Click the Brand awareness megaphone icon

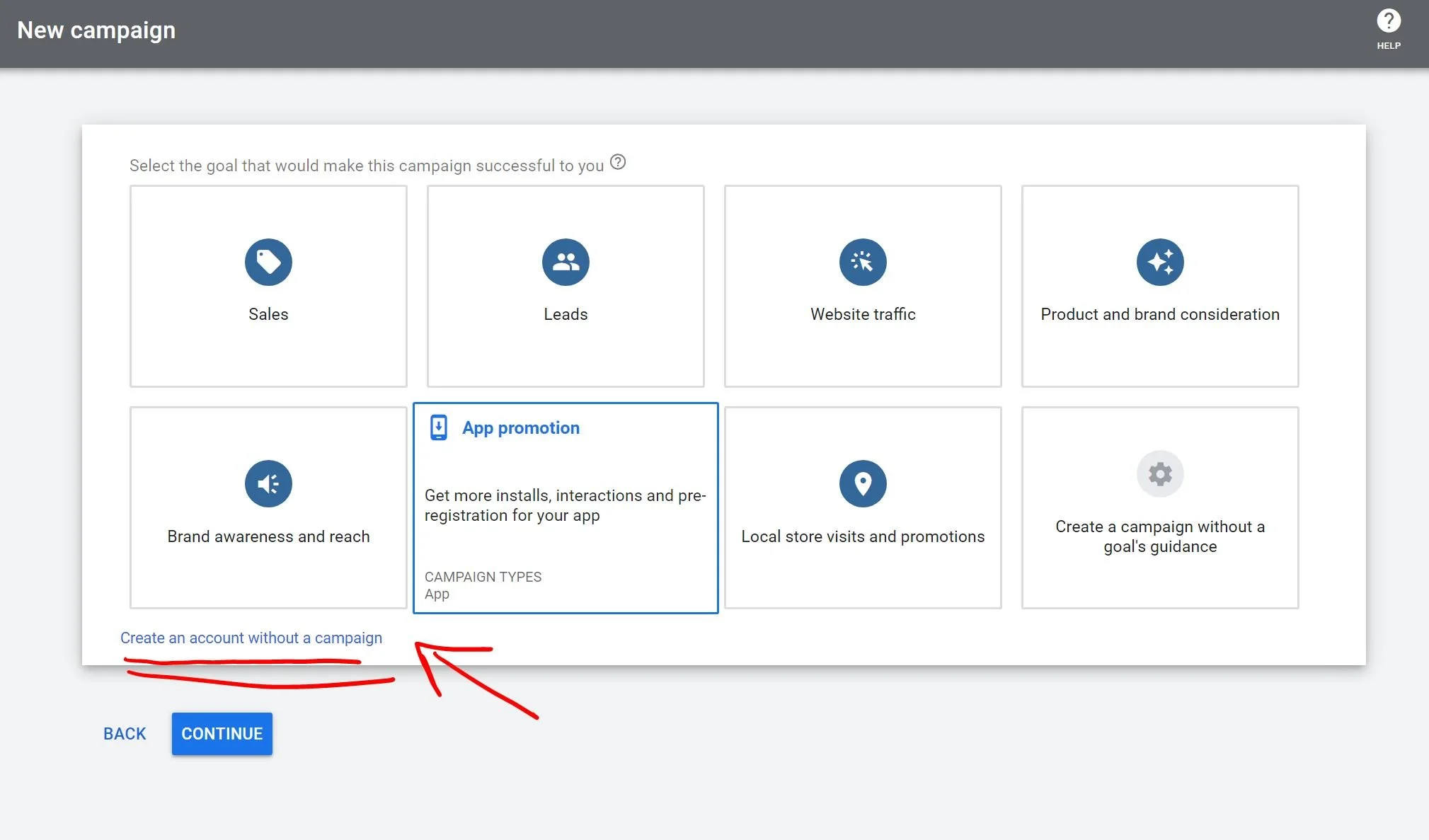(268, 484)
